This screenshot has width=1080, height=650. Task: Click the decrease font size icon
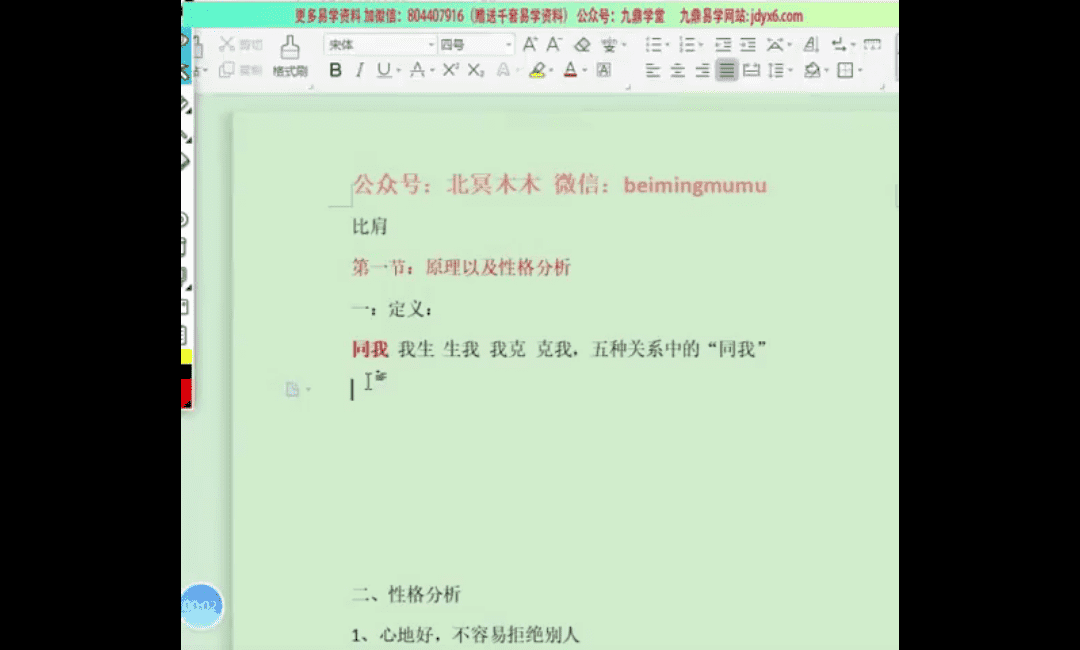click(553, 44)
